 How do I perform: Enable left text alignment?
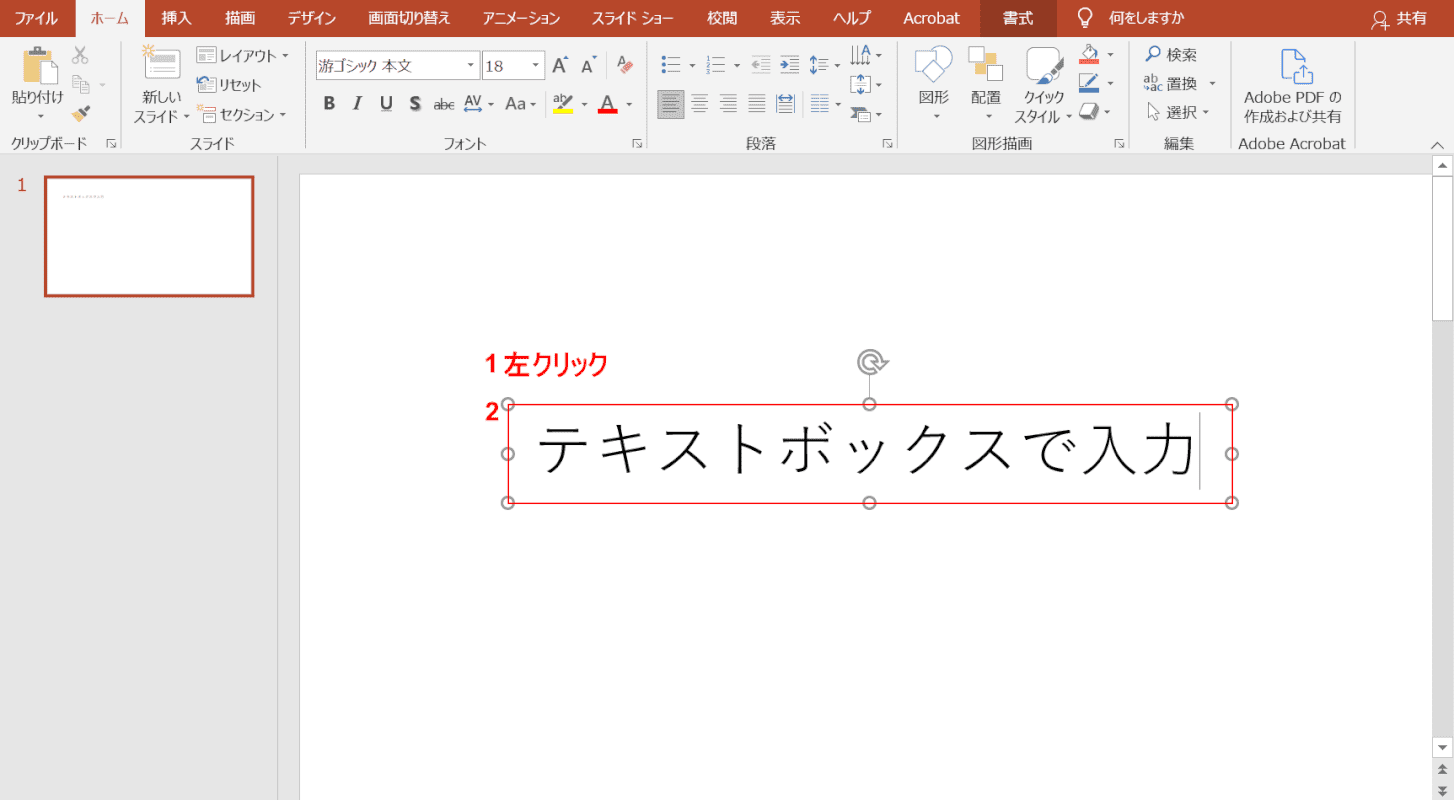point(671,103)
